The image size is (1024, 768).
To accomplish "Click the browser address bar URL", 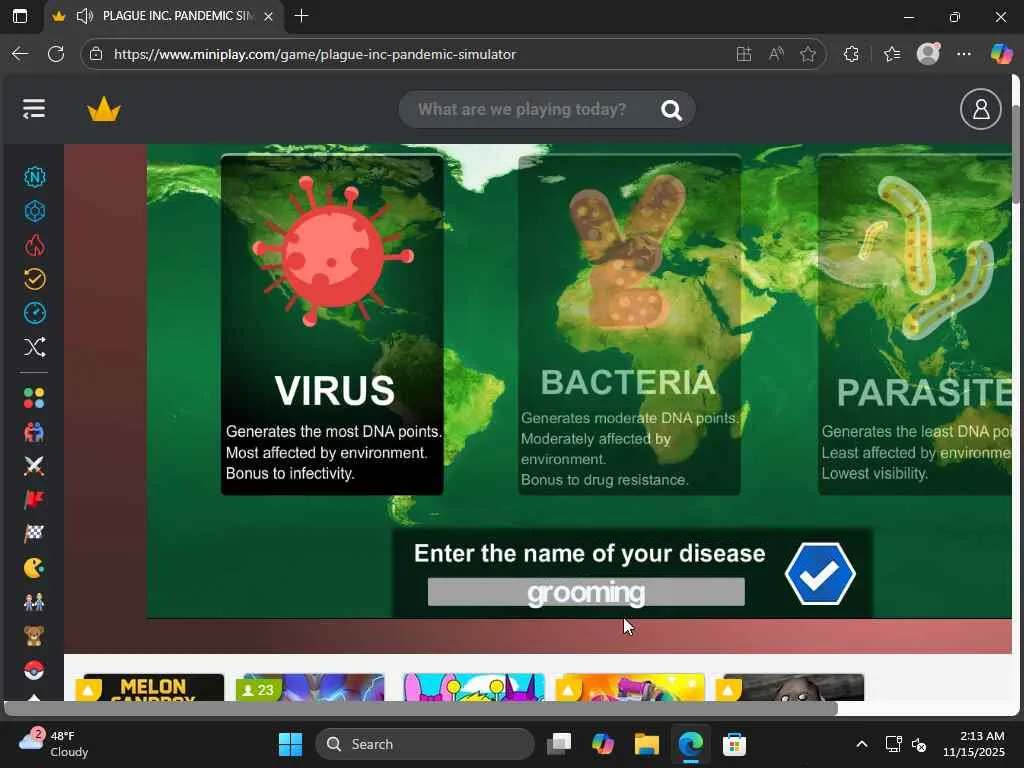I will [315, 54].
